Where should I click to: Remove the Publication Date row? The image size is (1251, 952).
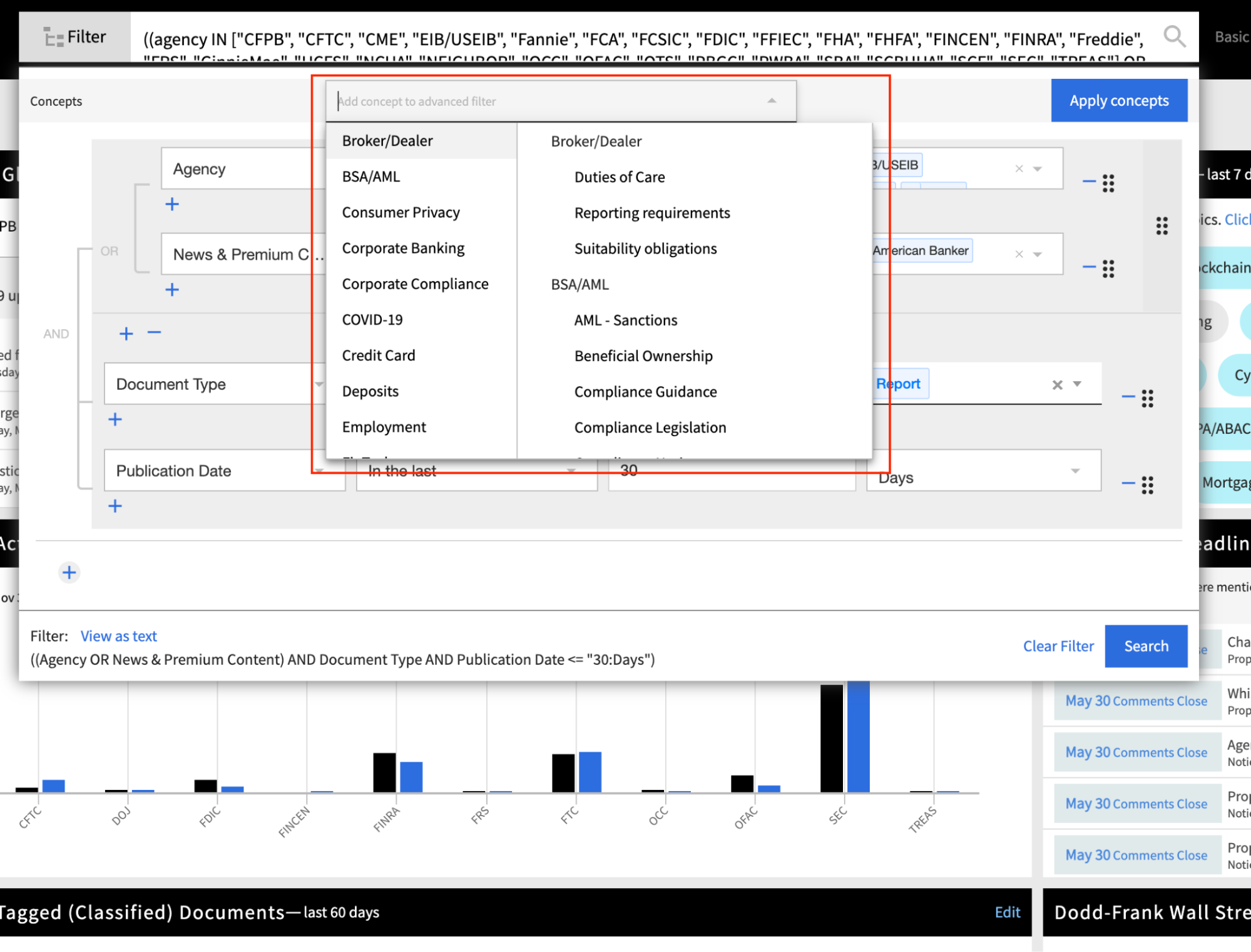pos(1128,483)
